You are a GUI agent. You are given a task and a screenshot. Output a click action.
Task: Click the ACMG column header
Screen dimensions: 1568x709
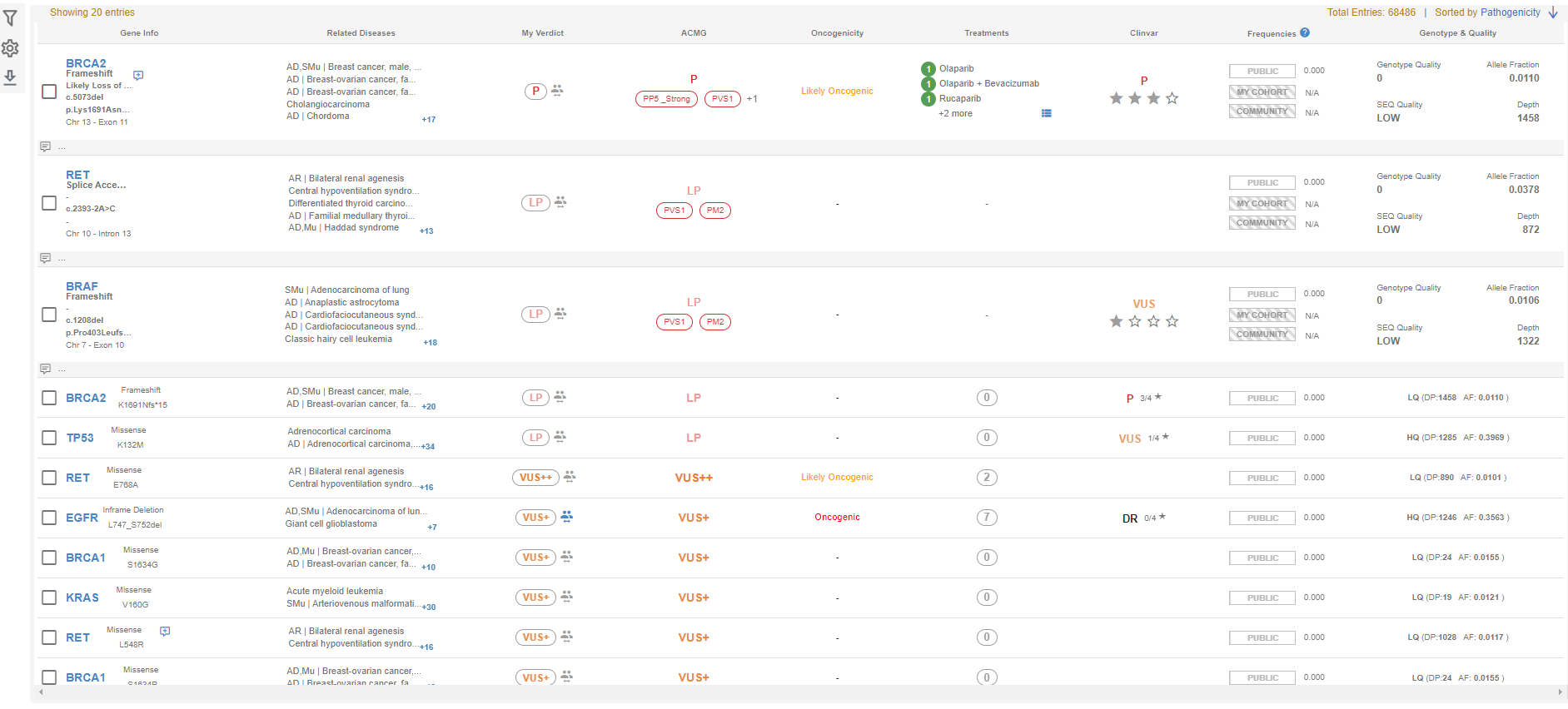pyautogui.click(x=694, y=33)
